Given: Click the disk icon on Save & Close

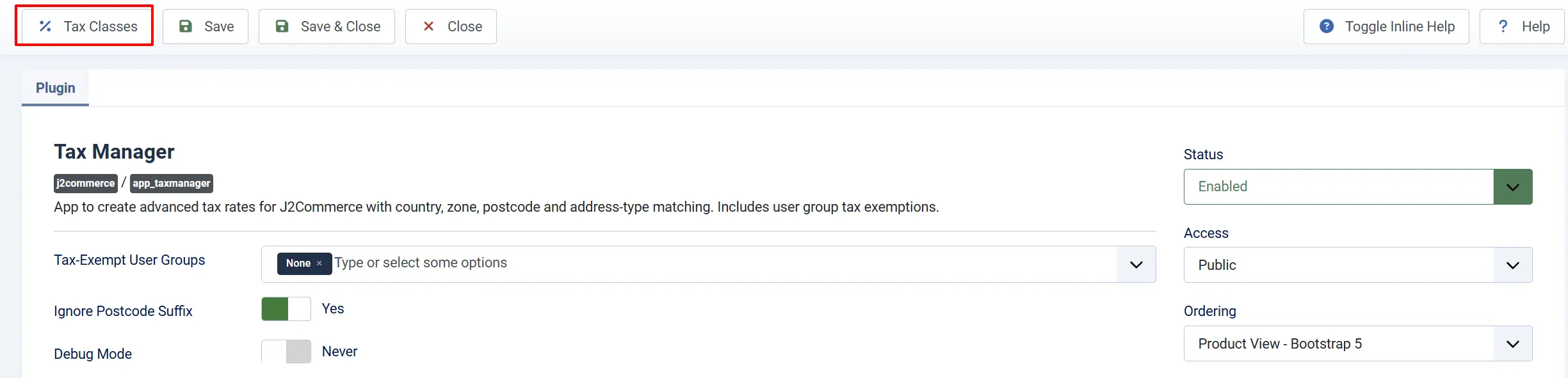Looking at the screenshot, I should click(x=282, y=26).
